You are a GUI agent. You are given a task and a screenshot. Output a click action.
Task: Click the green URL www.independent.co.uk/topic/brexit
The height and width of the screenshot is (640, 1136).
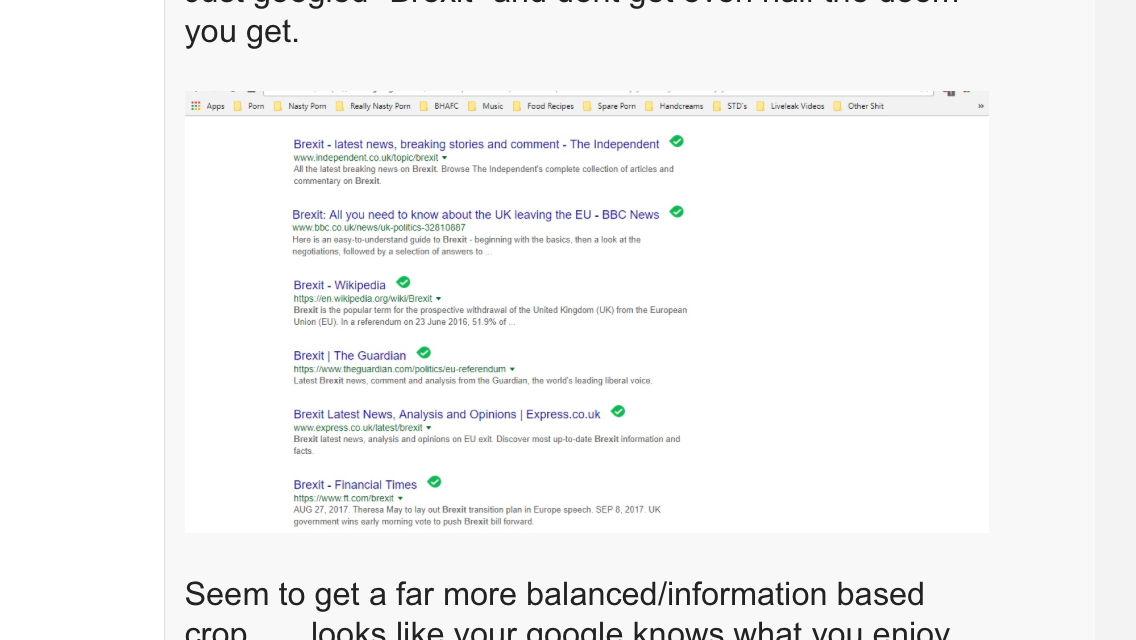[x=366, y=158]
